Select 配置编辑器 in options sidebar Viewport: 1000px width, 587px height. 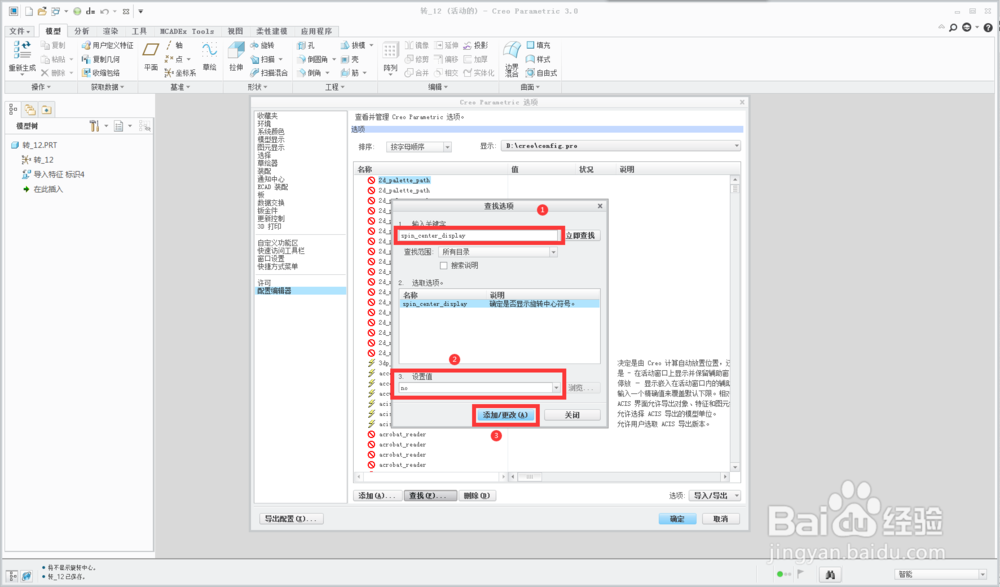(x=300, y=290)
